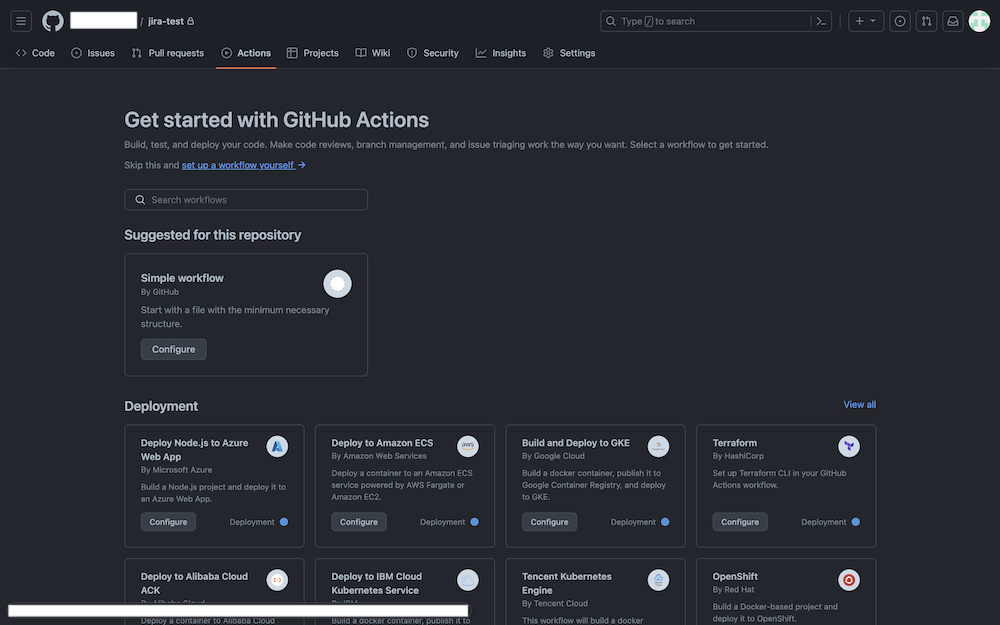Viewport: 1000px width, 625px height.
Task: Click the private repository lock icon
Action: pos(191,21)
